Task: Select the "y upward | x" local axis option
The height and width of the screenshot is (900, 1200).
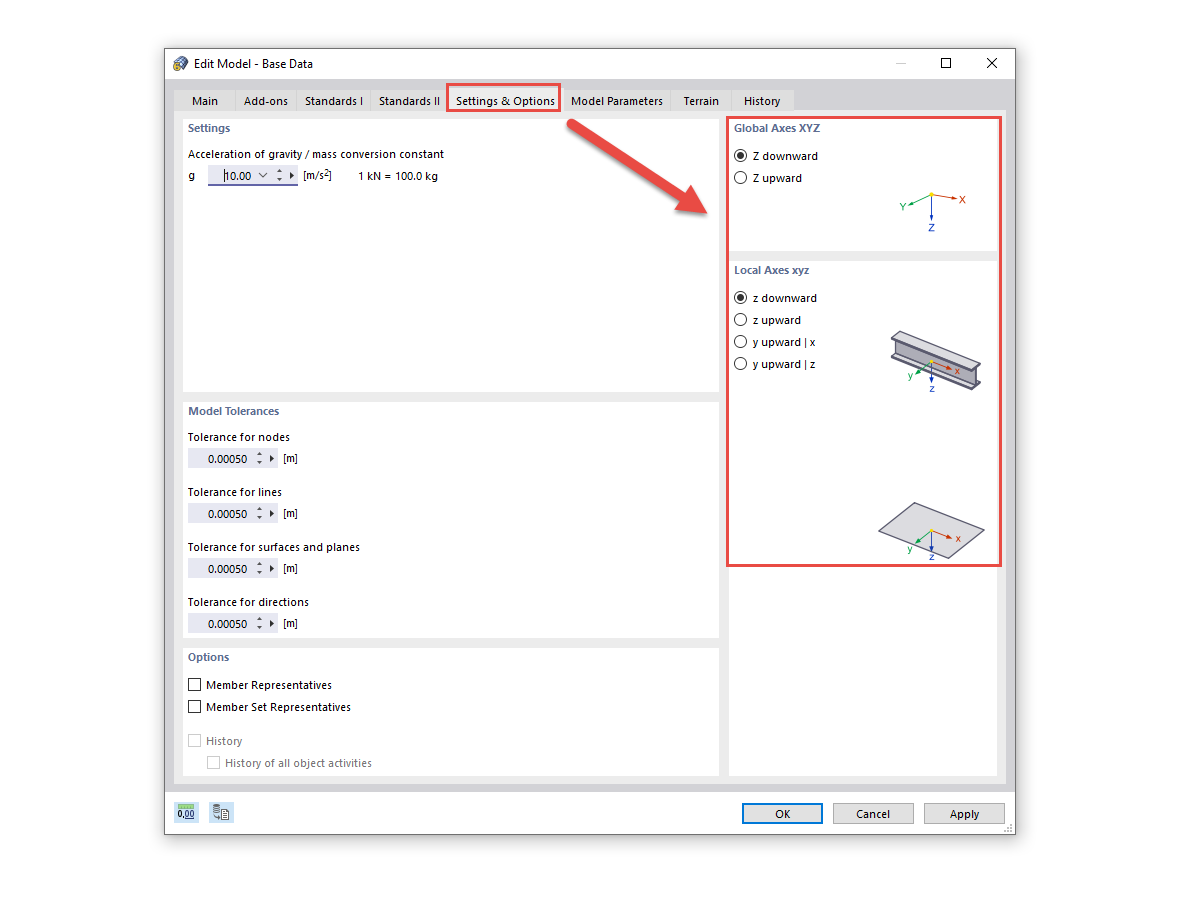Action: (740, 341)
